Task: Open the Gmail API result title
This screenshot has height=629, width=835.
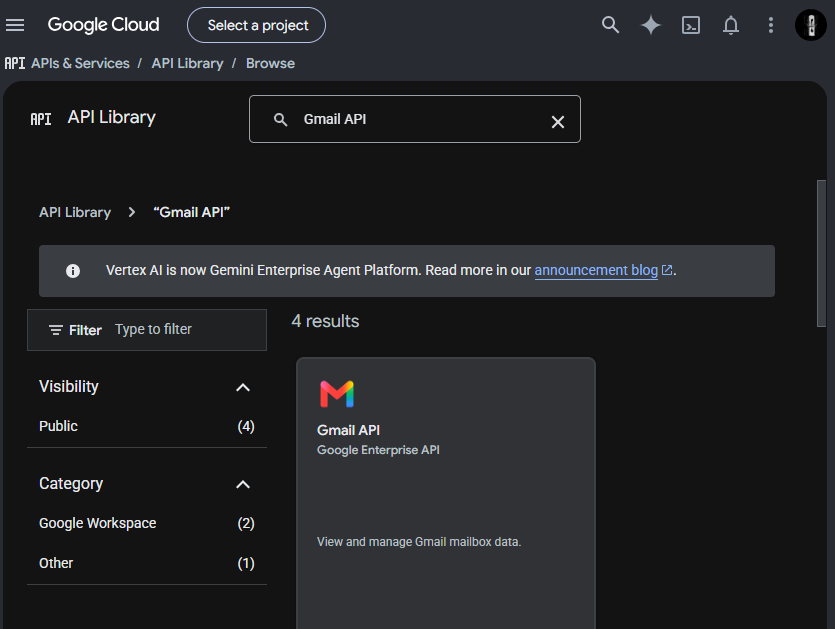Action: [x=348, y=430]
